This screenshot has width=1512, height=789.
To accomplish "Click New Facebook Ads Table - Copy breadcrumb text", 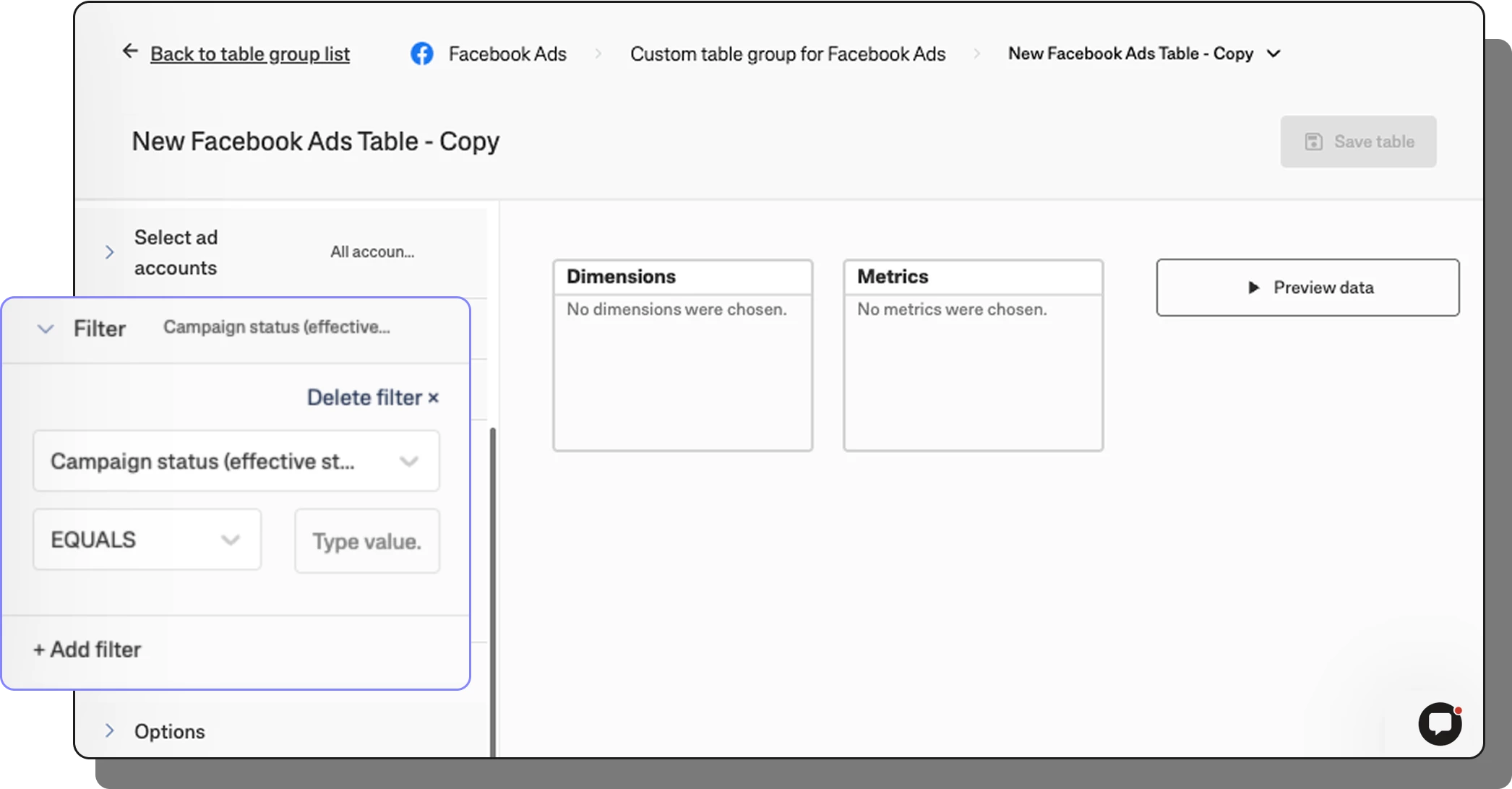I will click(1130, 53).
